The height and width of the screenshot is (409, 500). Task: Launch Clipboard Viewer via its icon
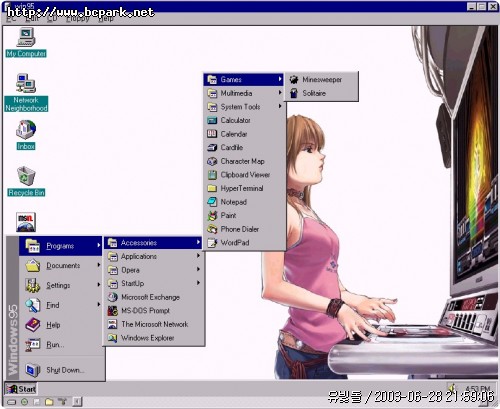point(212,175)
